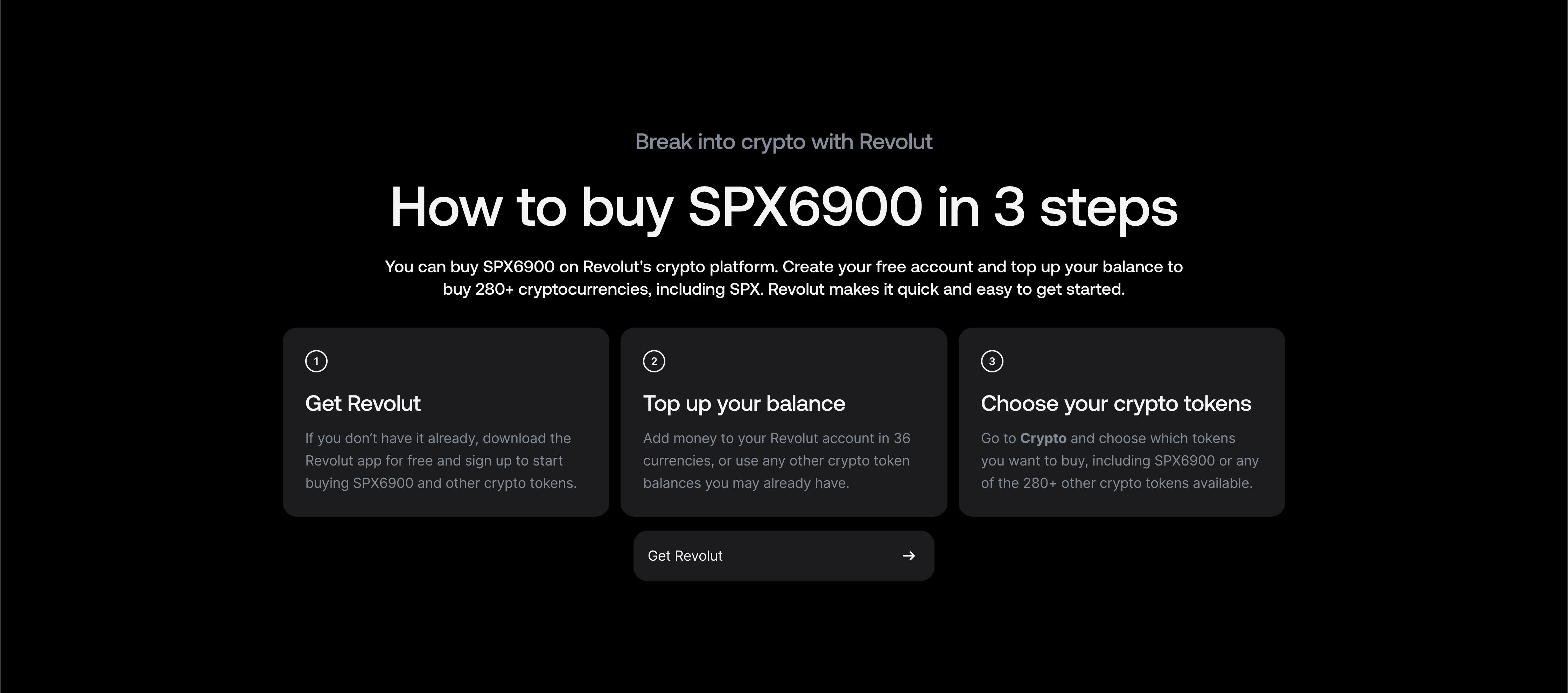This screenshot has width=1568, height=693.
Task: Open the Break into crypto with Revolut link
Action: tap(784, 141)
